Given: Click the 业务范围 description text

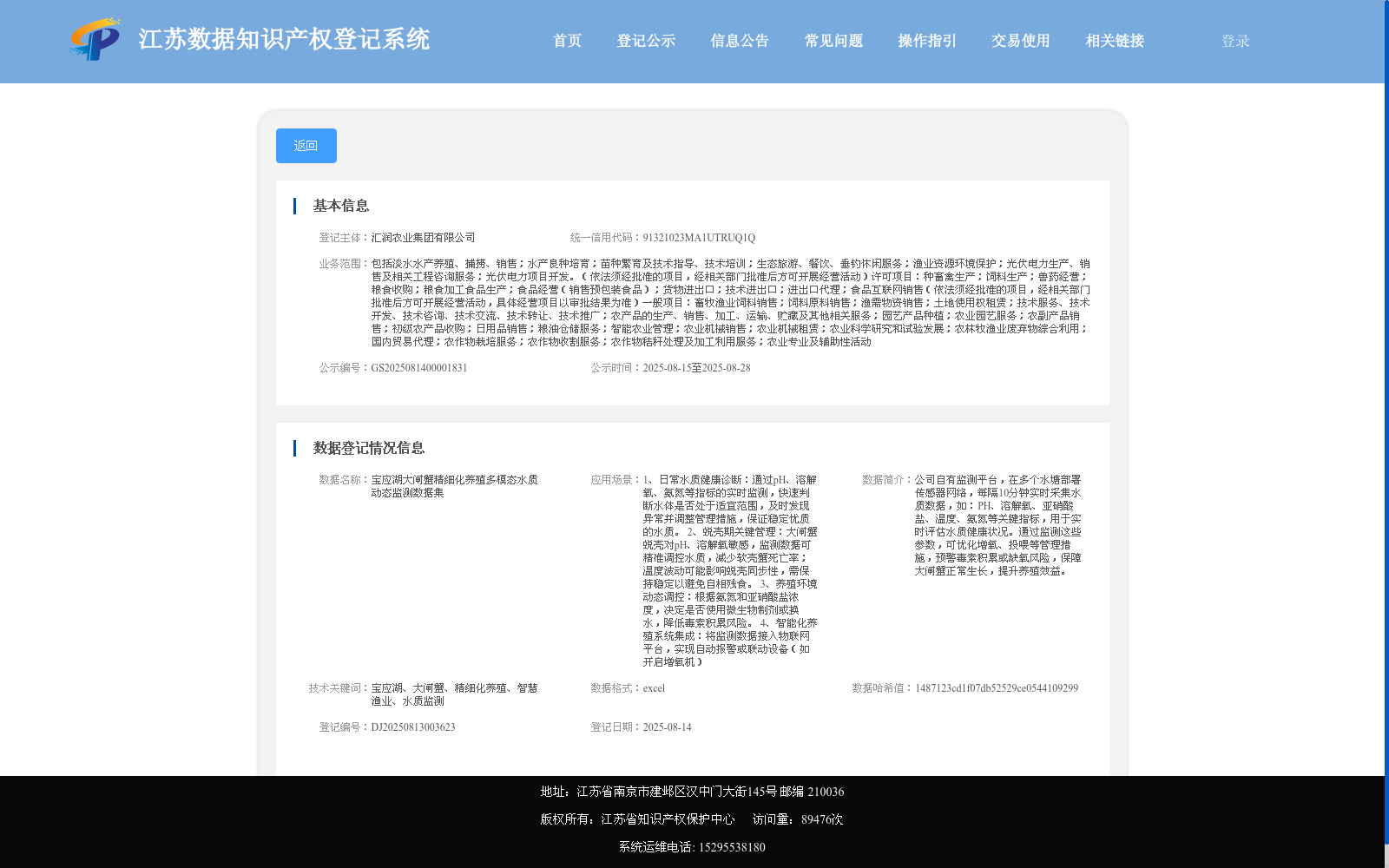Looking at the screenshot, I should [731, 303].
